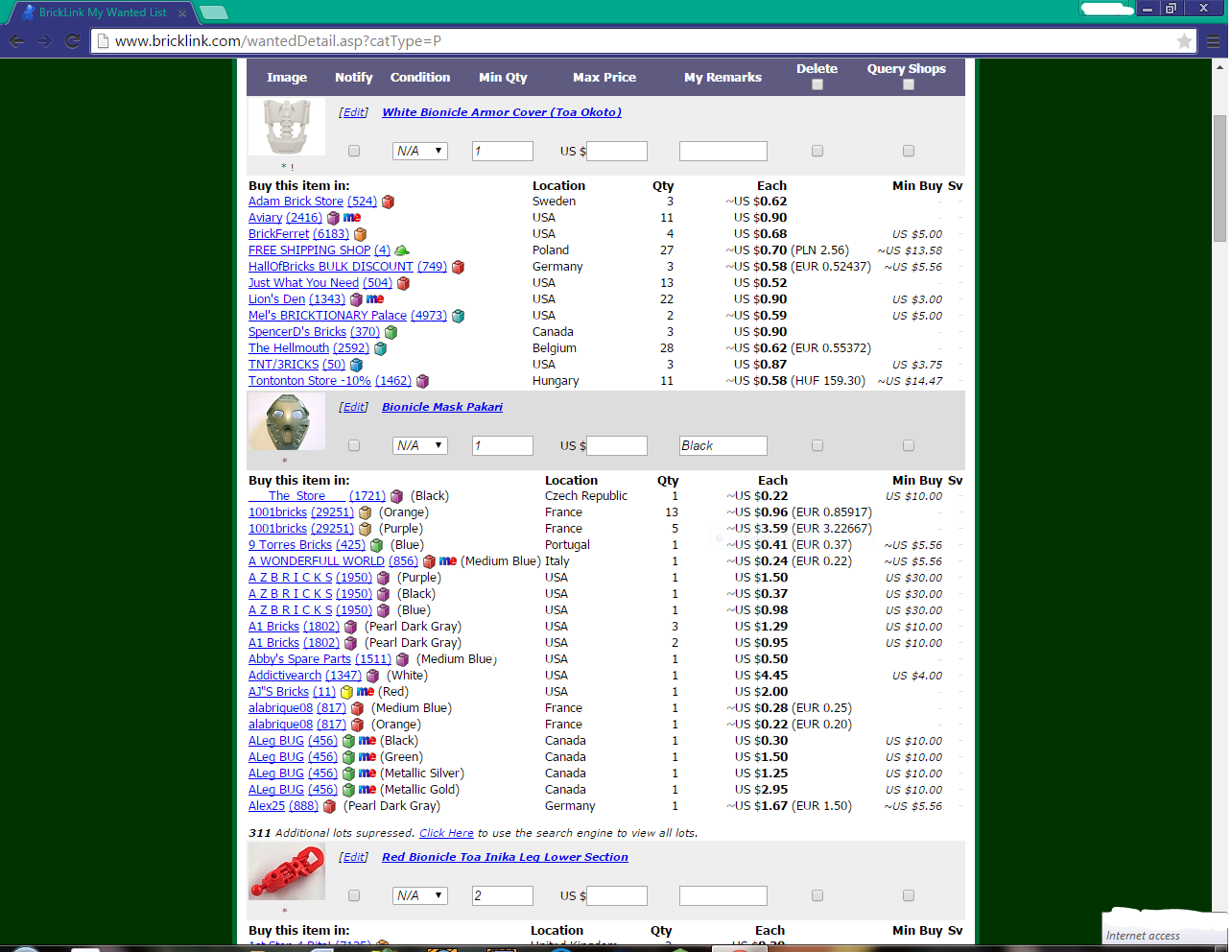This screenshot has height=952, width=1232.
Task: Click the red store icon beside Alex25
Action: pos(330,806)
